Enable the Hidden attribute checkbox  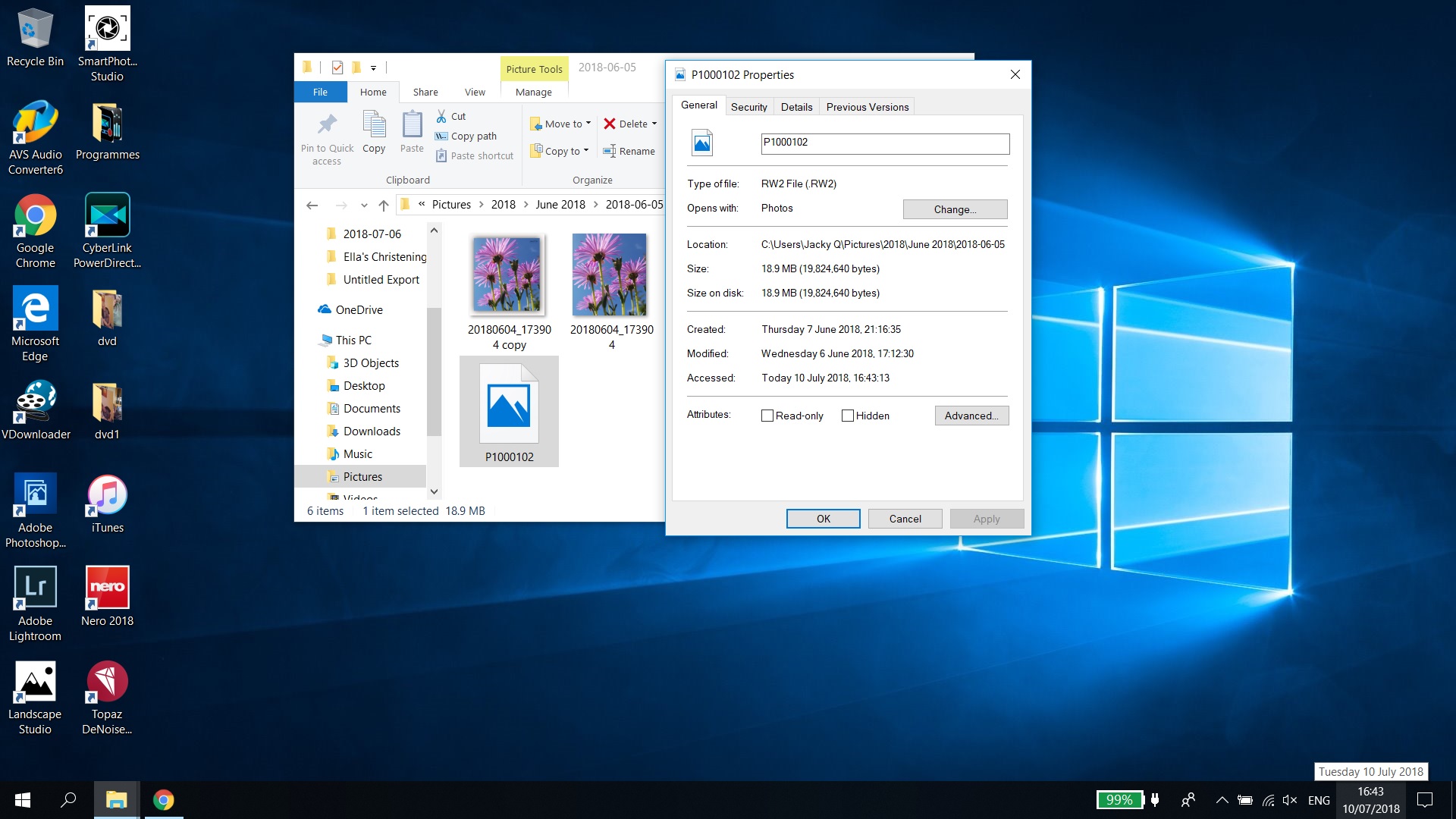pos(847,415)
